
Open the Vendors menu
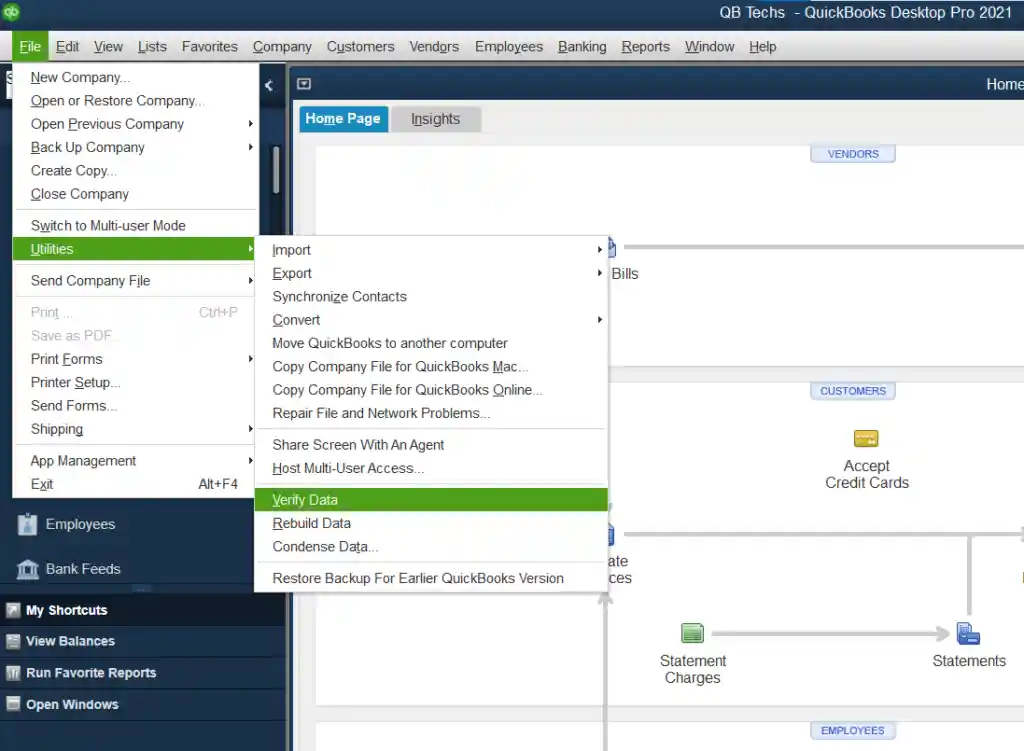click(434, 46)
